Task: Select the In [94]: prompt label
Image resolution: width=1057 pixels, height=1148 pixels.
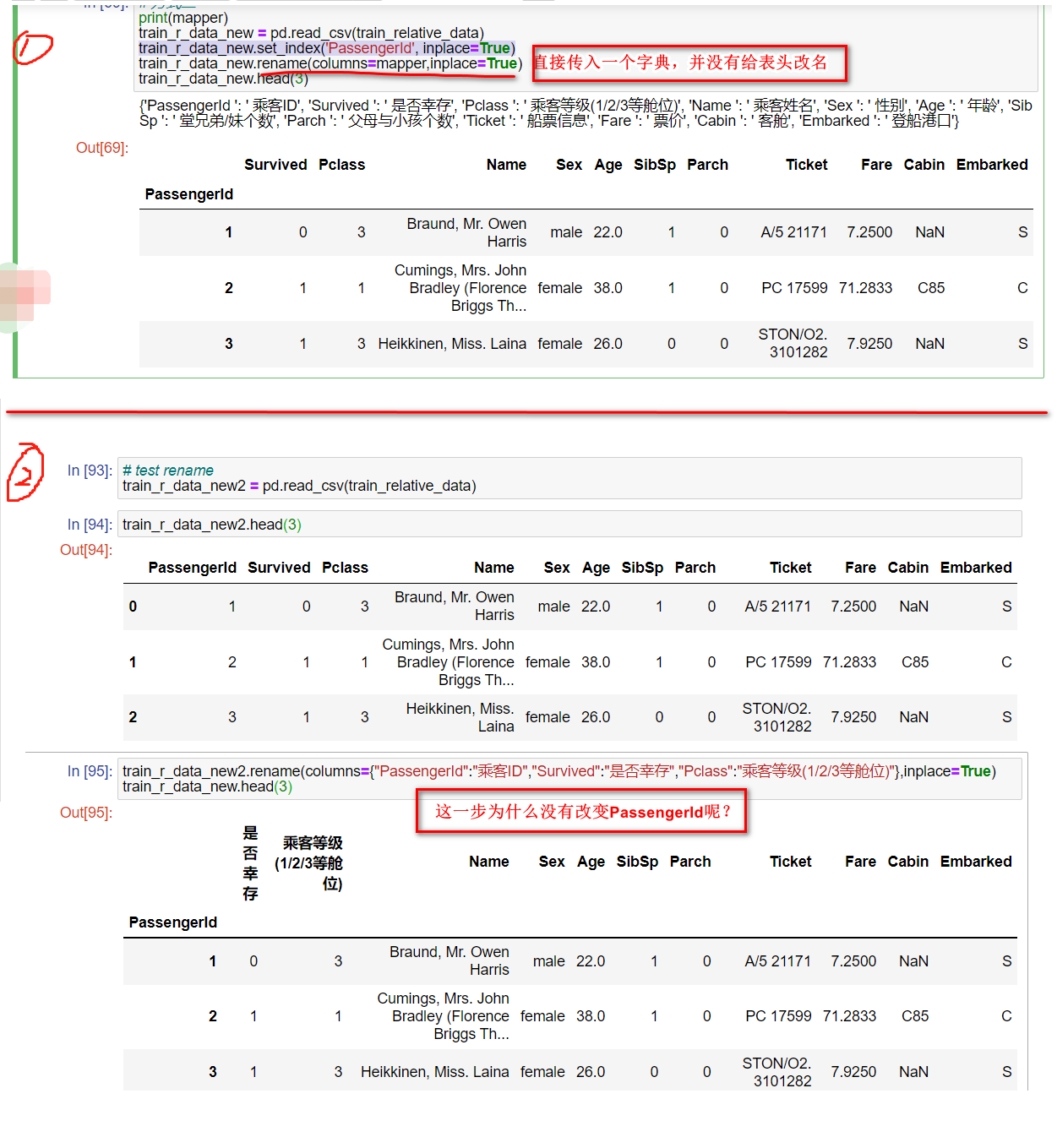Action: [90, 525]
